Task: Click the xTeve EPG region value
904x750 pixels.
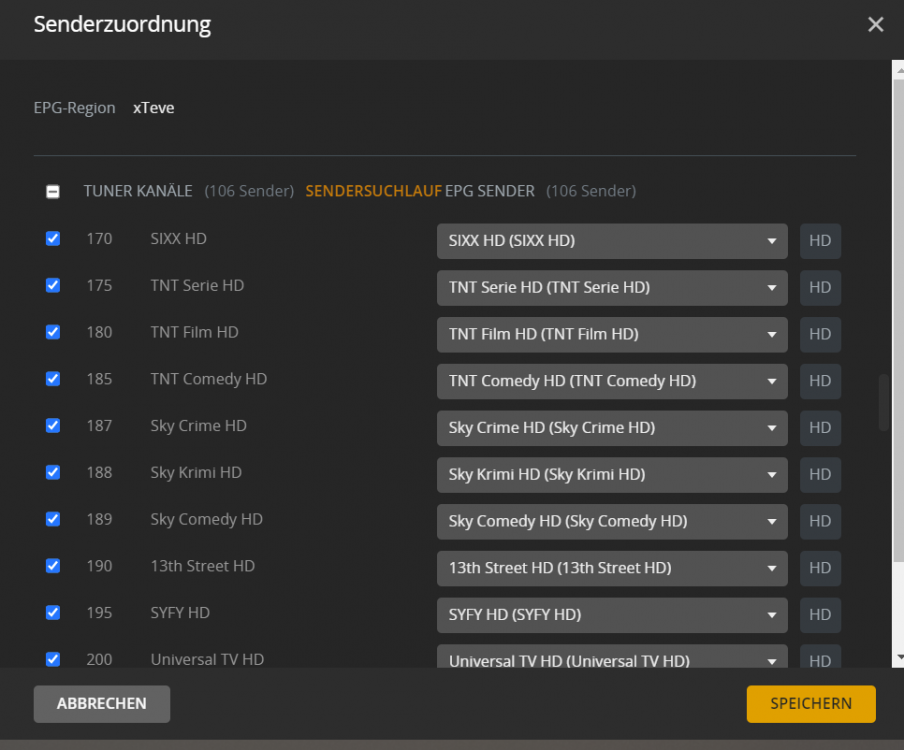Action: [x=153, y=108]
